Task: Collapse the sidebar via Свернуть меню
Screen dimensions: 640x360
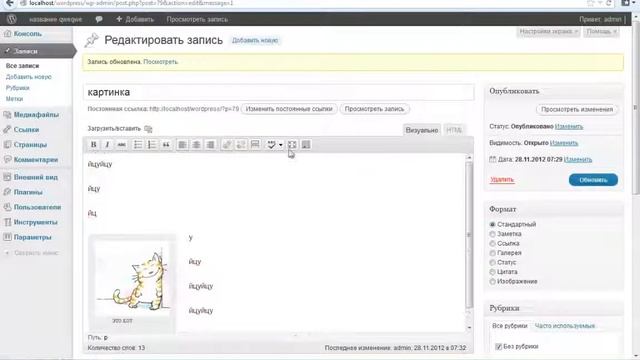Action: coord(32,253)
